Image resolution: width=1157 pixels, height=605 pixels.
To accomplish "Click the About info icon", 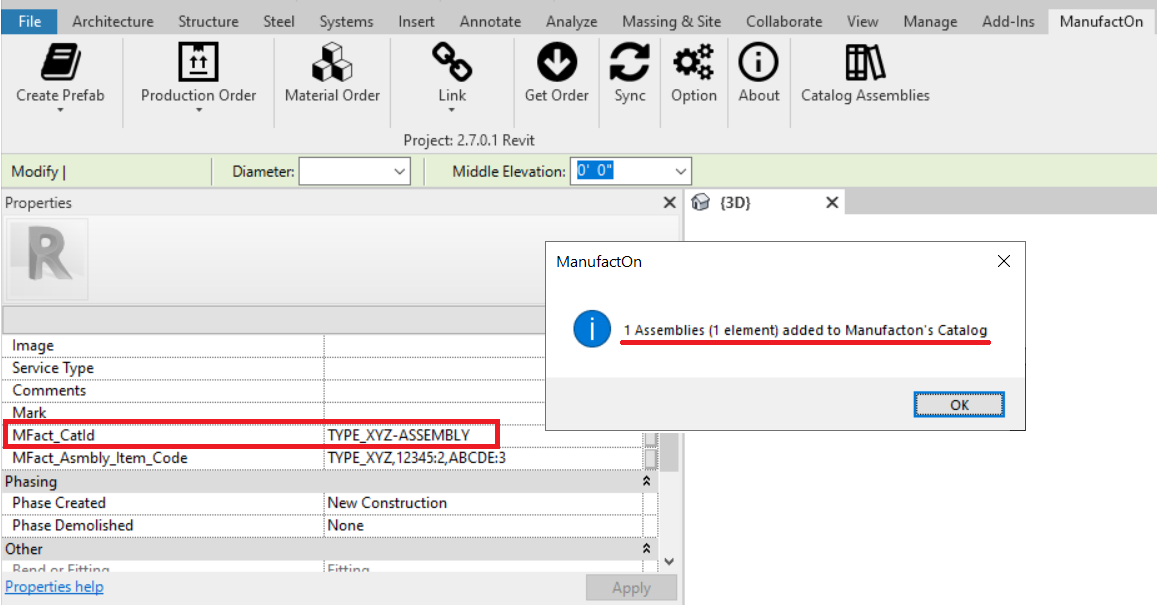I will (x=758, y=70).
